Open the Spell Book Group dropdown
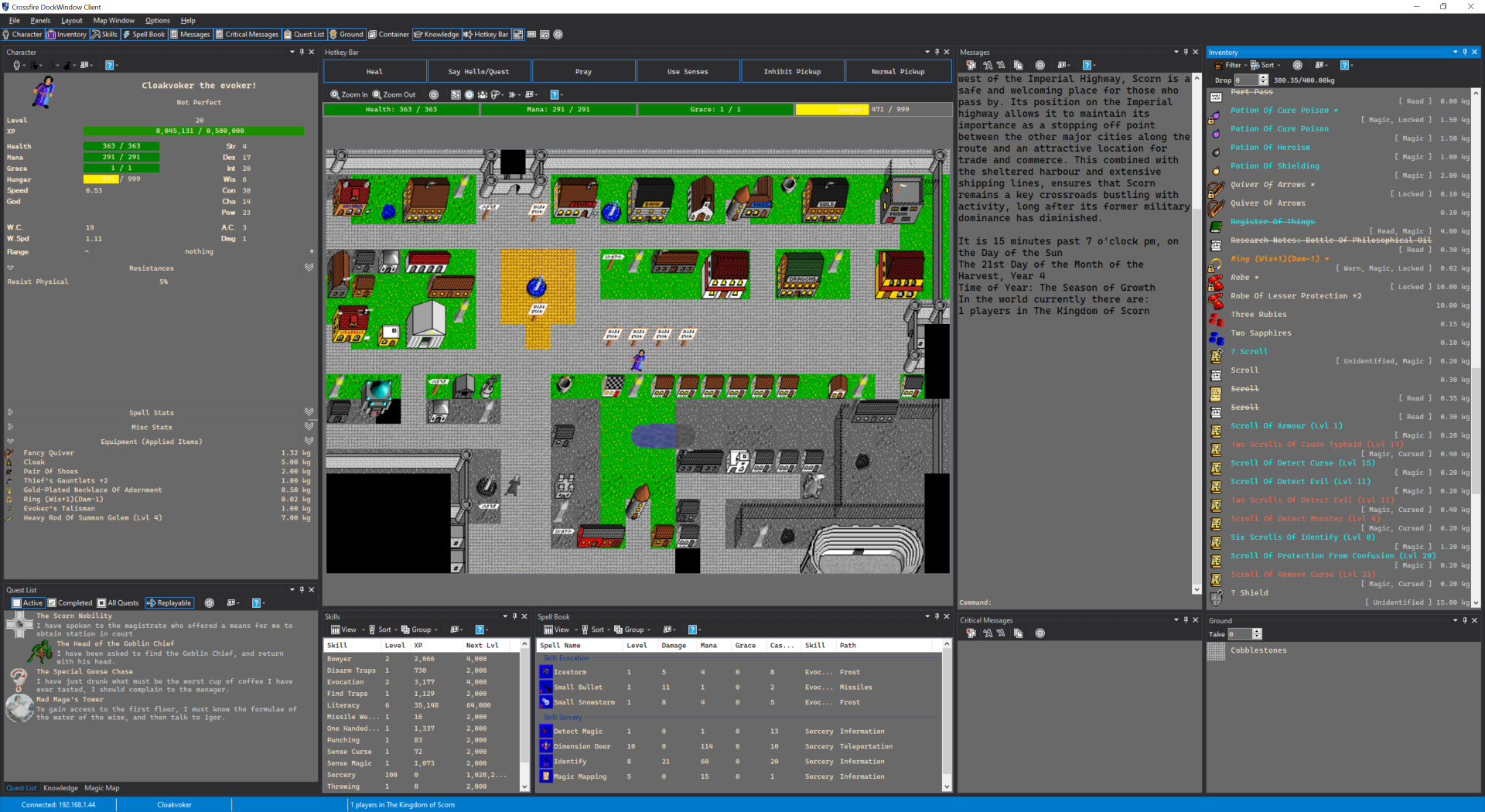 (633, 629)
